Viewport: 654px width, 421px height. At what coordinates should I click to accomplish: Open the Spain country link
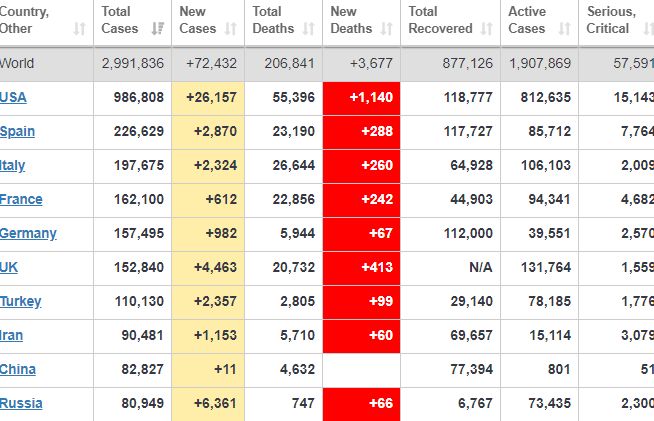click(17, 131)
